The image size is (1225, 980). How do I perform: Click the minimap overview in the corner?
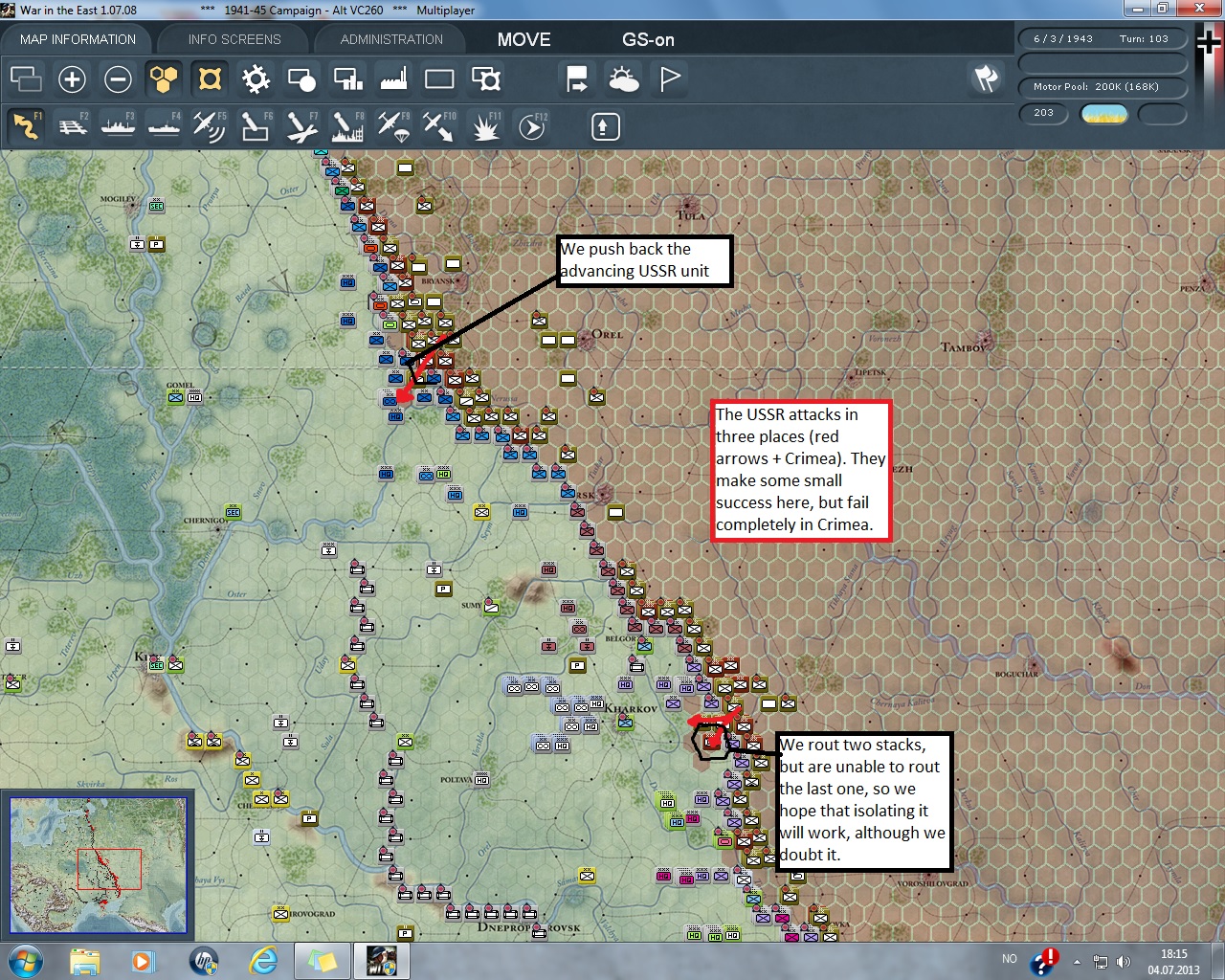98,865
